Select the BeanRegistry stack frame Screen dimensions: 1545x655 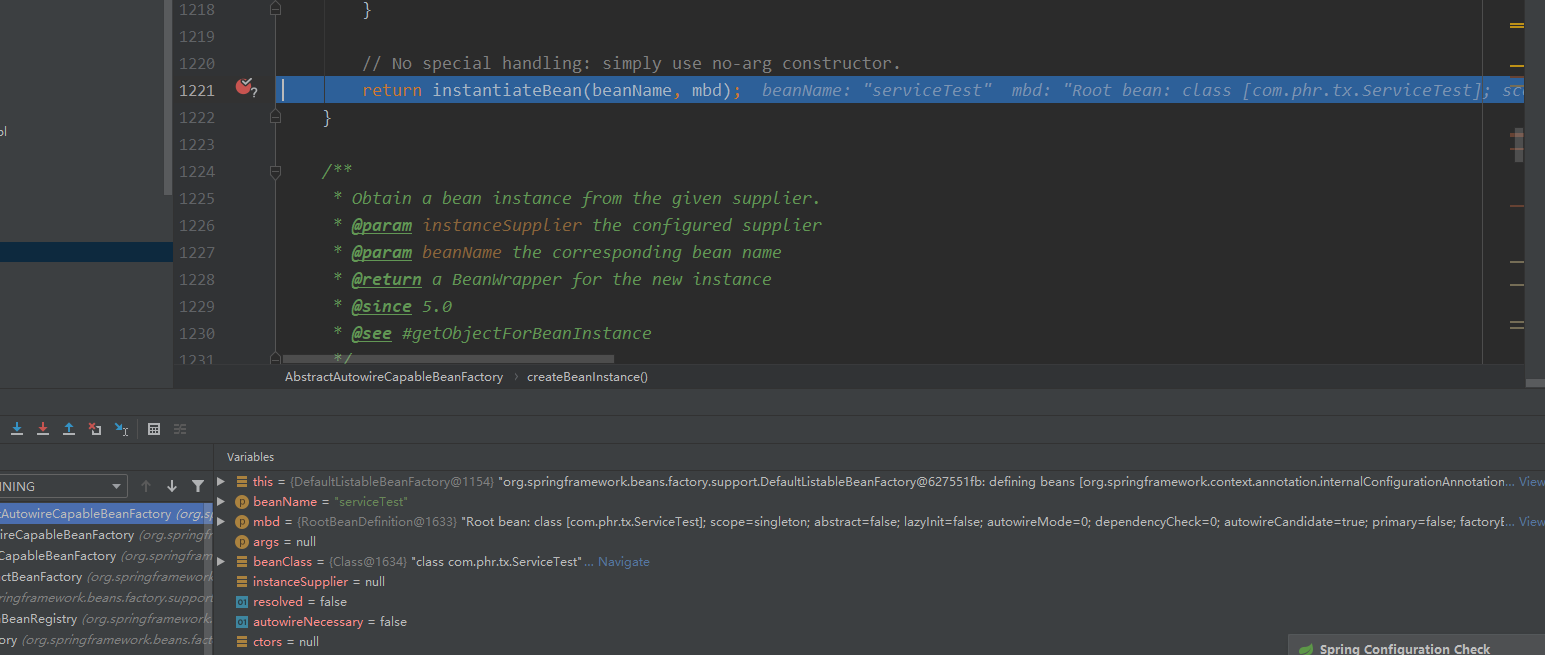pos(106,619)
